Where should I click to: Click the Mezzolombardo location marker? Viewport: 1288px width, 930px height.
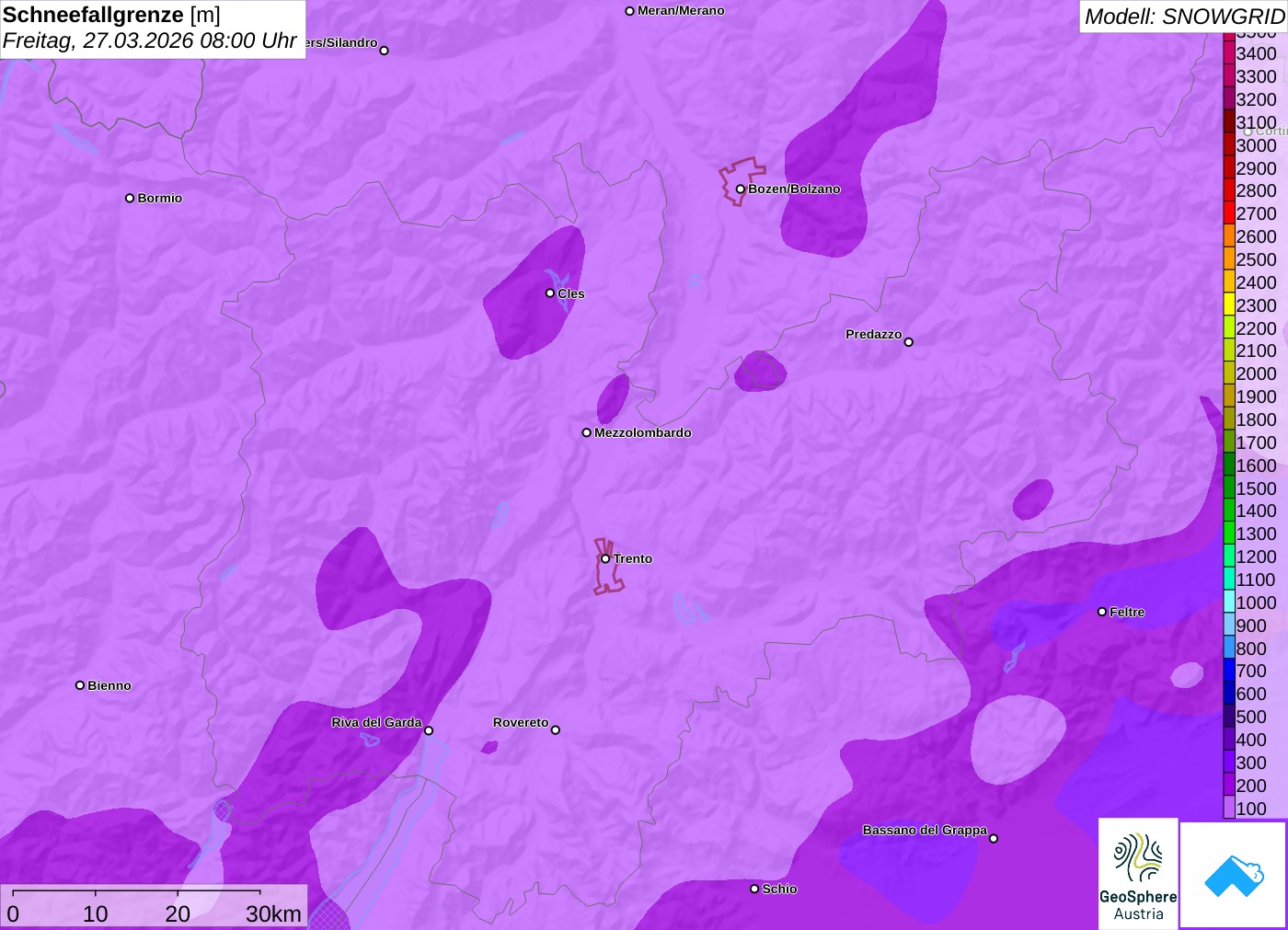587,432
